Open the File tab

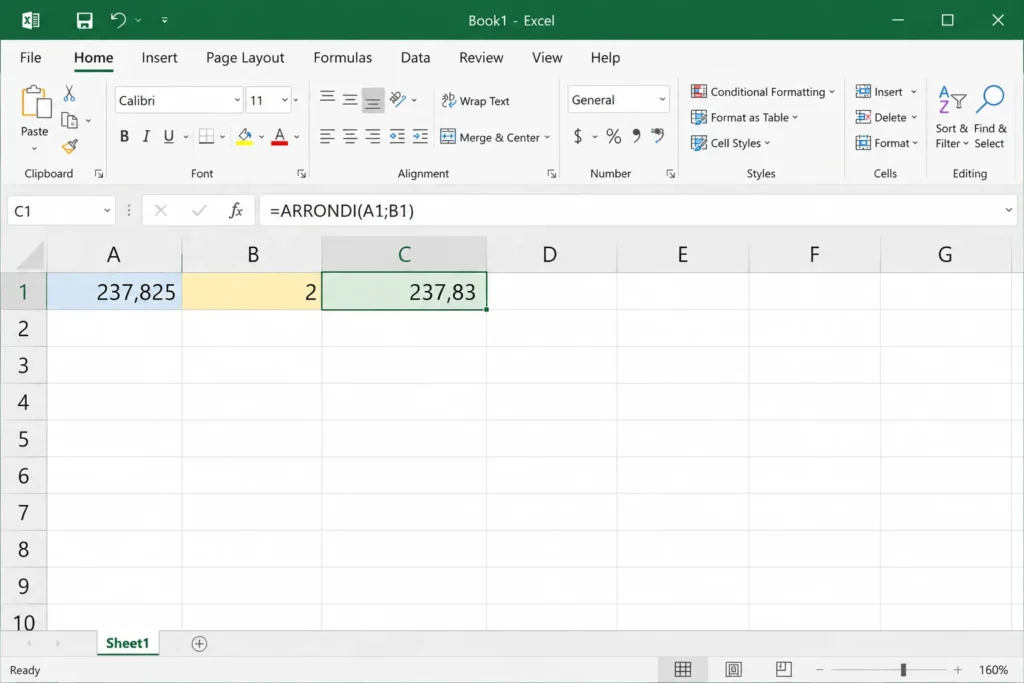tap(31, 57)
